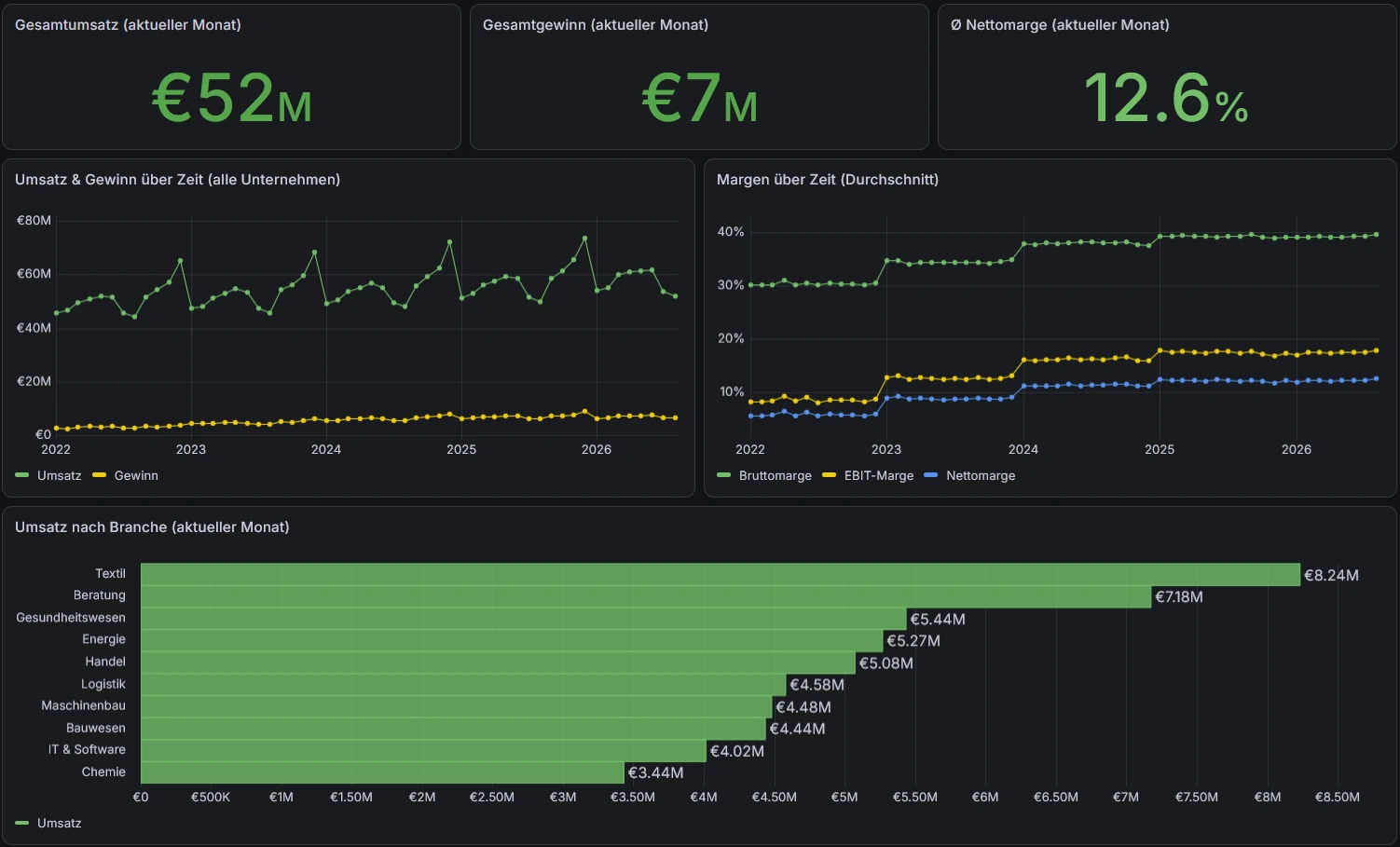Select the Logistik bar
This screenshot has width=1400, height=847.
pos(463,685)
